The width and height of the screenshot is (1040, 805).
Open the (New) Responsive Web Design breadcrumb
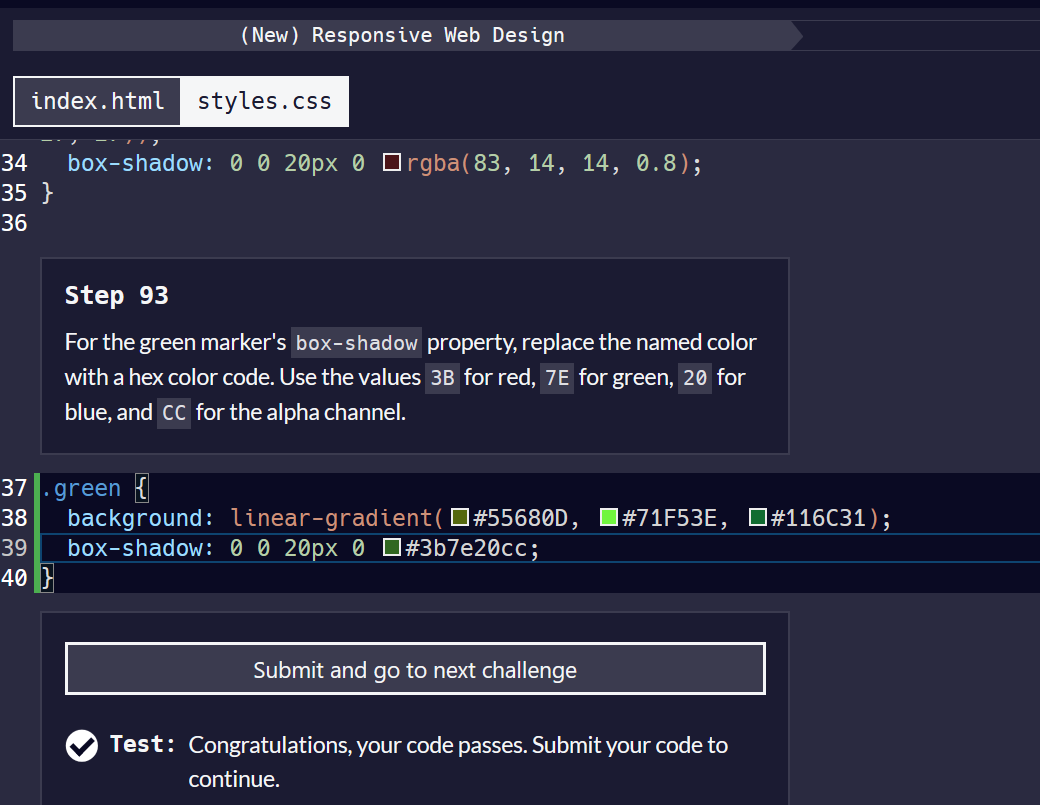[402, 35]
